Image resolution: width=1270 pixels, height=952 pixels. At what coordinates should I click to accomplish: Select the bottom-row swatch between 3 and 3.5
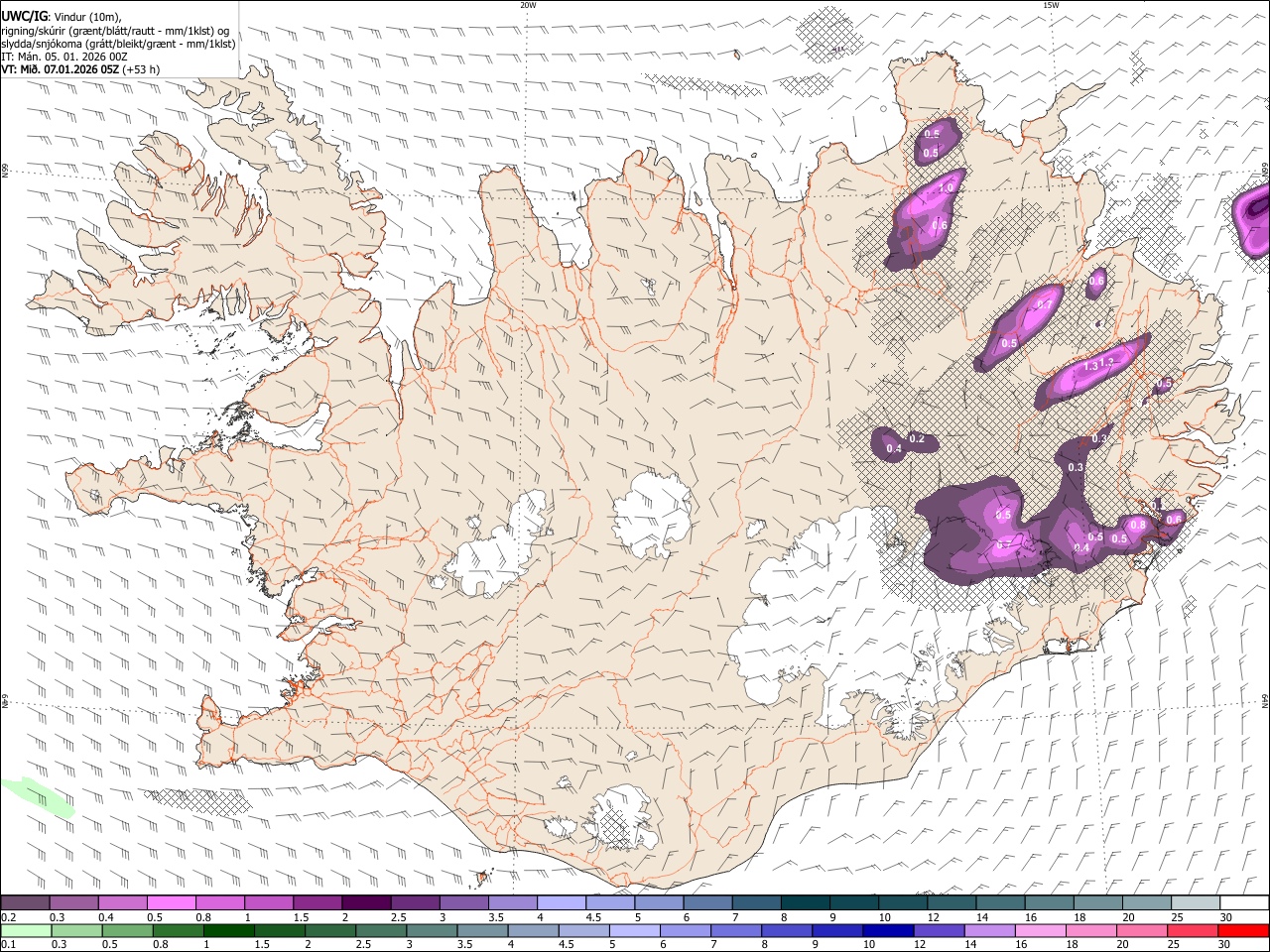coord(431,931)
